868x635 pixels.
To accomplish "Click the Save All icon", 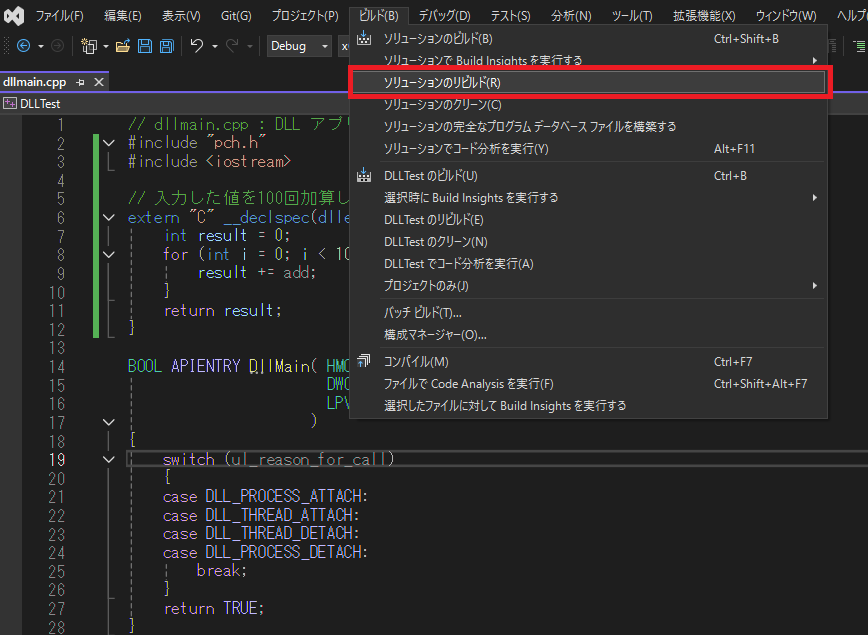I will [166, 46].
